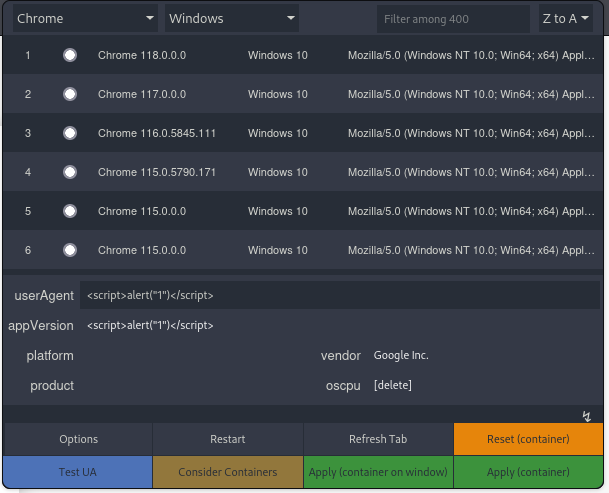The width and height of the screenshot is (609, 493).
Task: Open the Chrome browser dropdown
Action: (85, 18)
